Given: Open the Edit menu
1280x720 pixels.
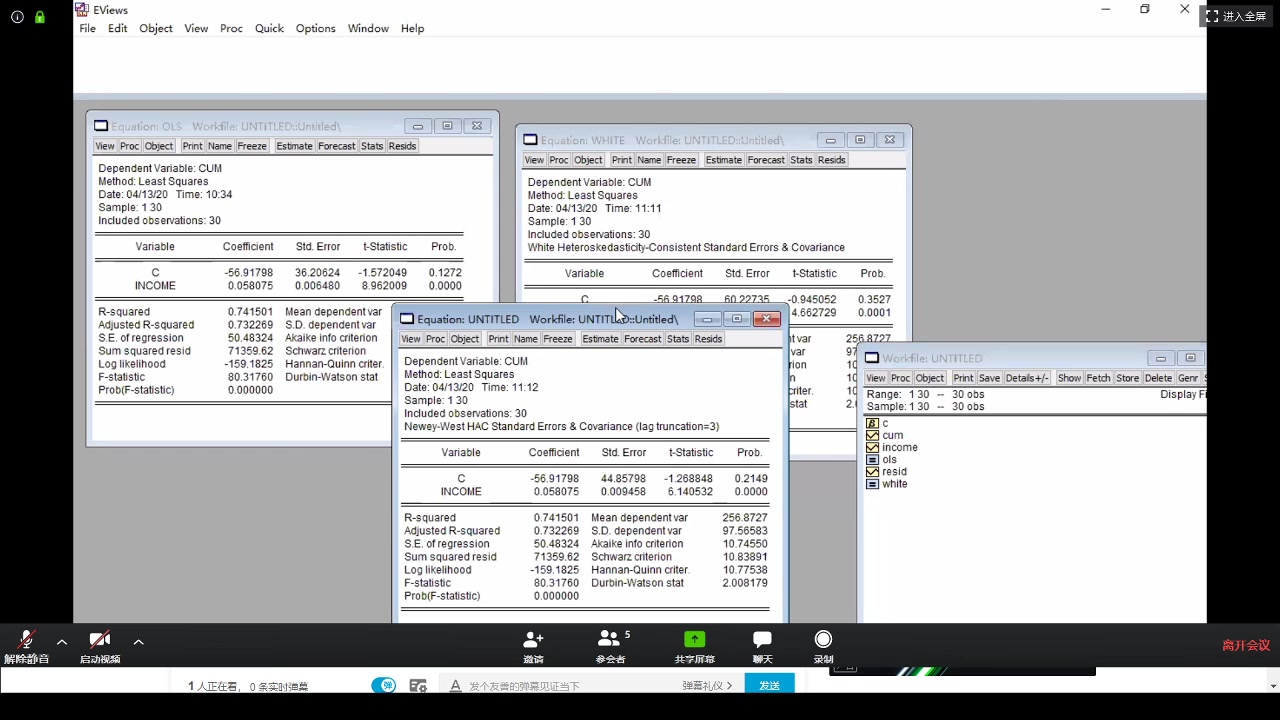Looking at the screenshot, I should click(x=118, y=28).
